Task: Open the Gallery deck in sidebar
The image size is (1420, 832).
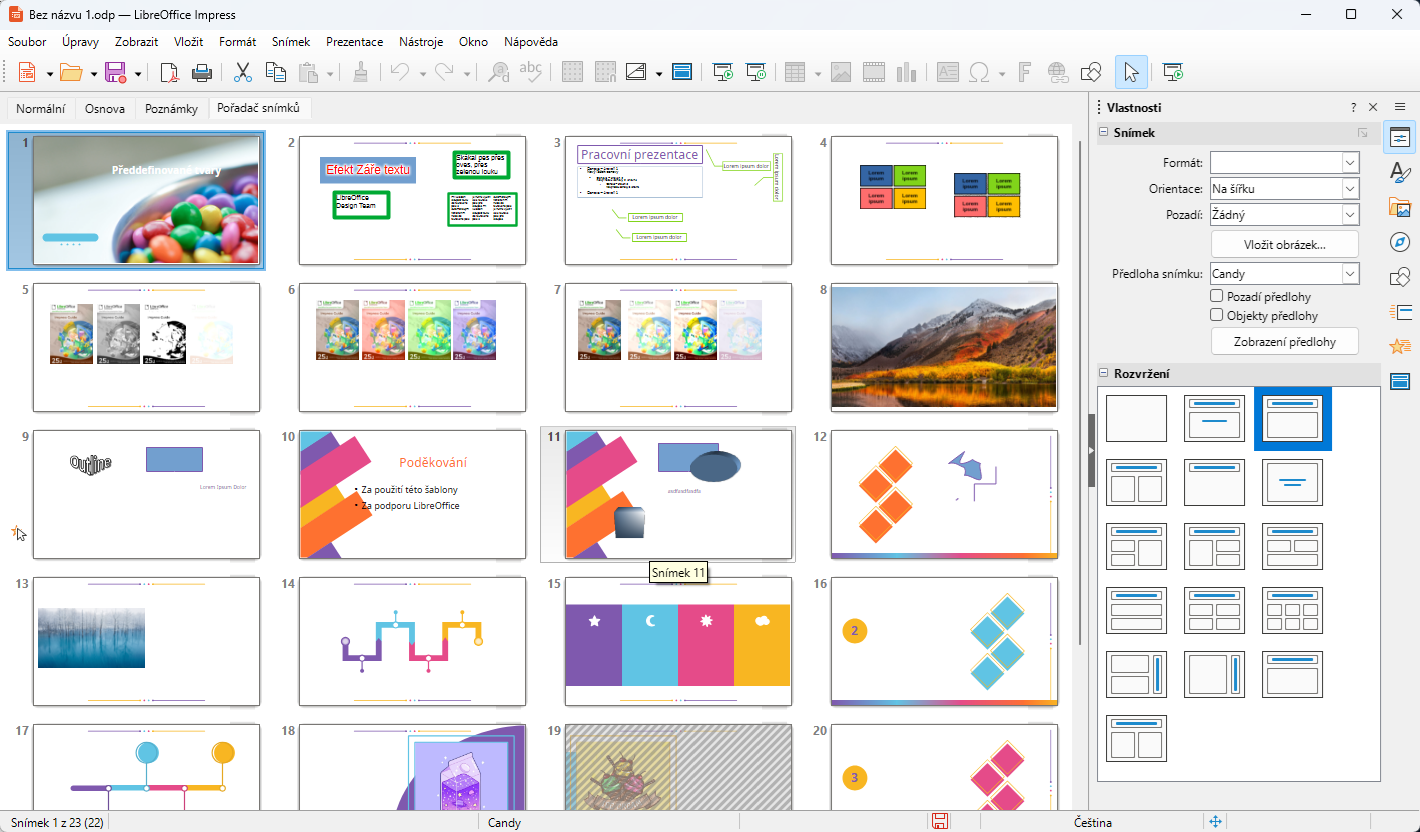Action: [x=1400, y=207]
